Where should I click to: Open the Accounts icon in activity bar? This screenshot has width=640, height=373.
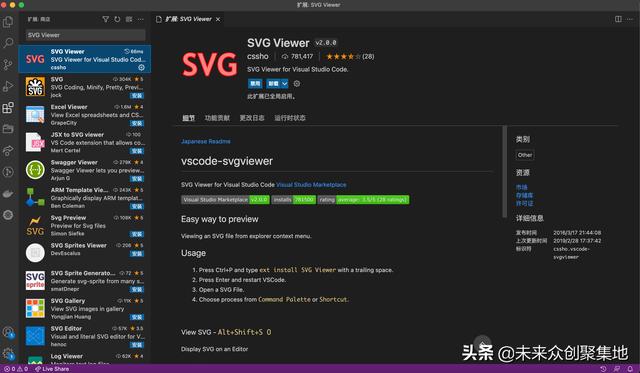point(8,332)
